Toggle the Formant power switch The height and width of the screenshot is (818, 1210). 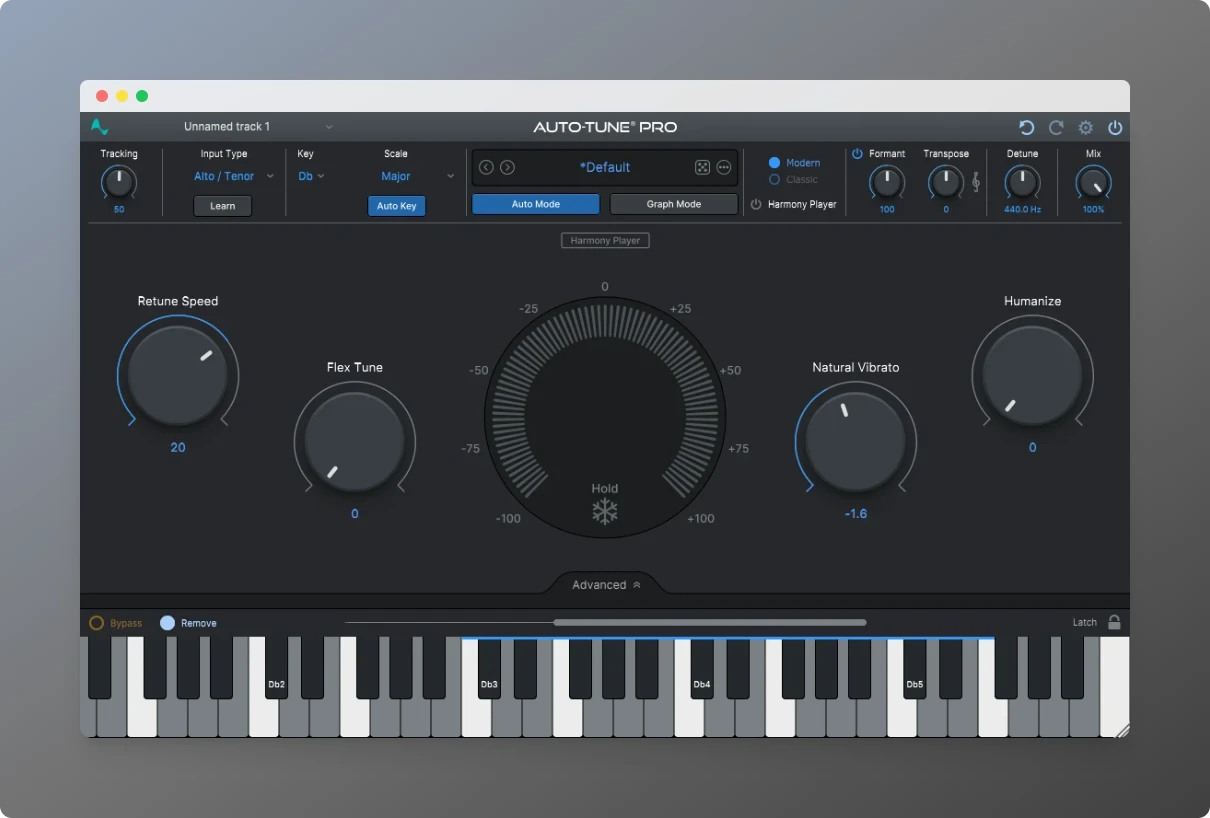(x=857, y=154)
